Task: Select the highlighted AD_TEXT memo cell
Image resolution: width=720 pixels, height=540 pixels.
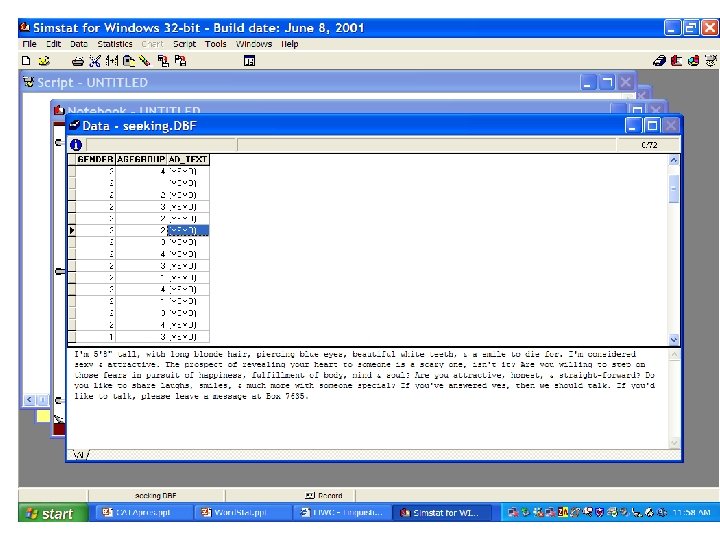Action: pos(188,230)
